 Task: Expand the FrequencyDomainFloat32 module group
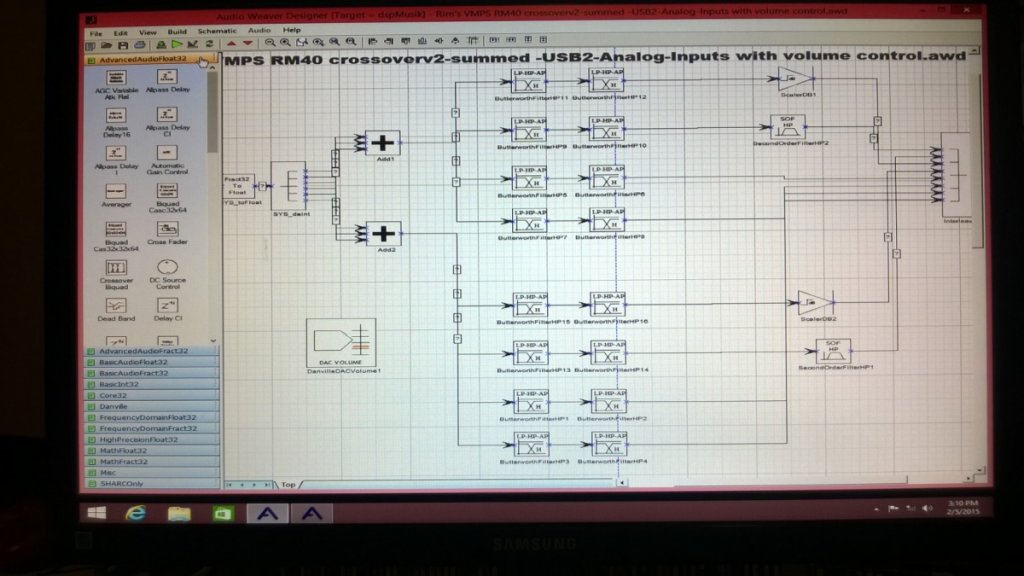[152, 417]
